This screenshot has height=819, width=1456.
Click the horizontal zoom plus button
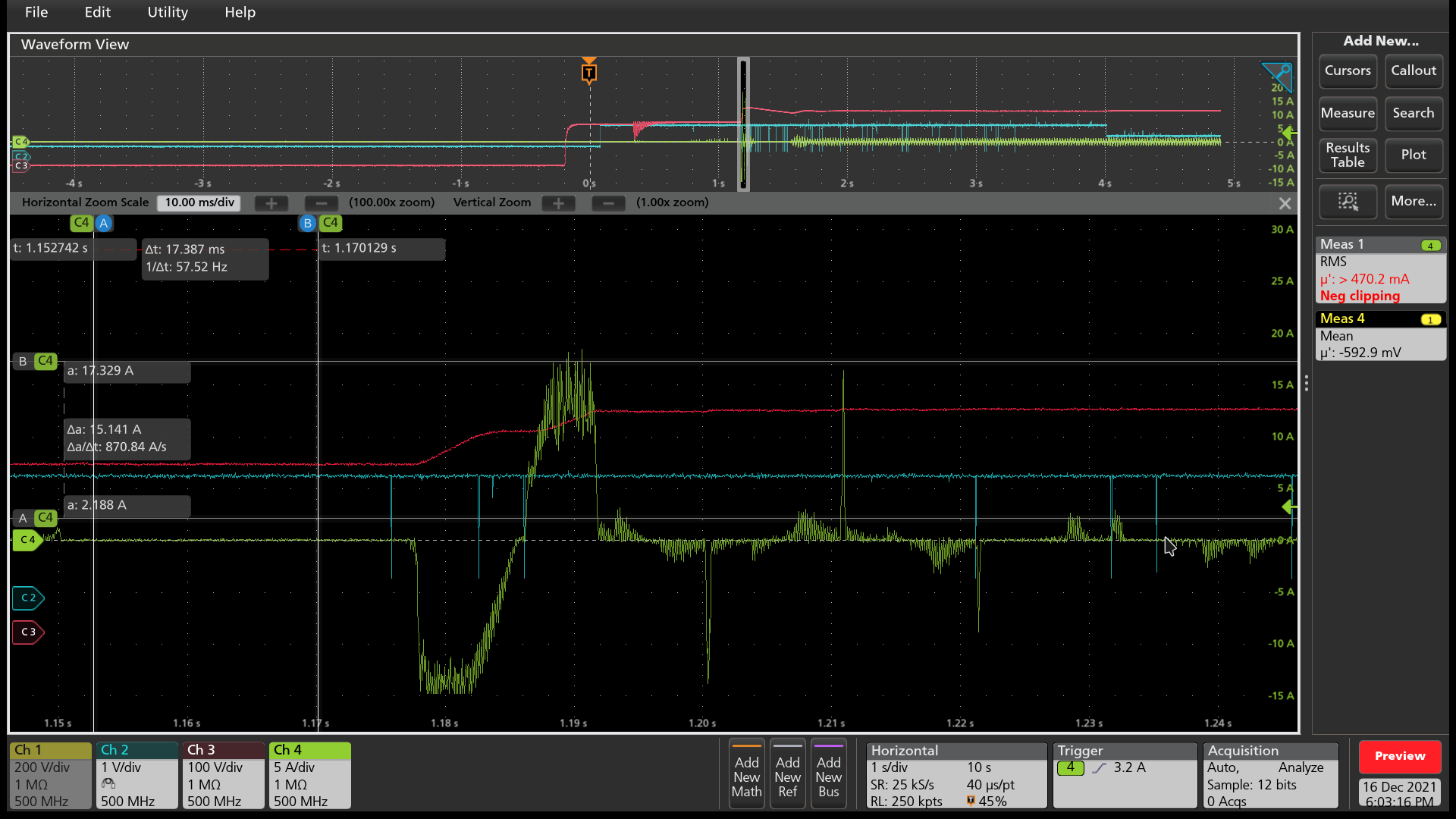coord(271,203)
